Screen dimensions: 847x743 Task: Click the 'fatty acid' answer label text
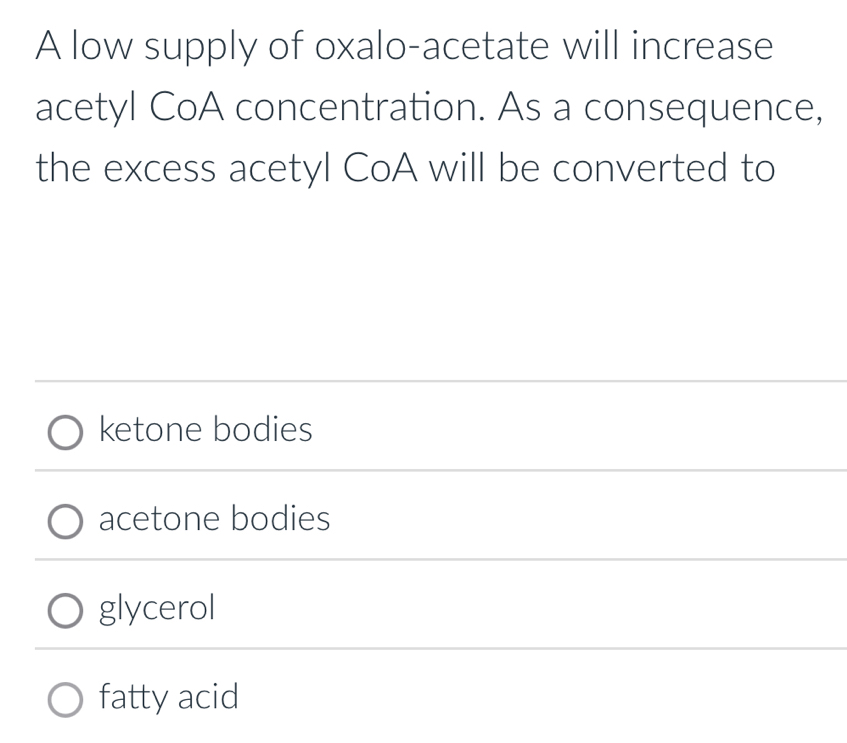pyautogui.click(x=169, y=697)
